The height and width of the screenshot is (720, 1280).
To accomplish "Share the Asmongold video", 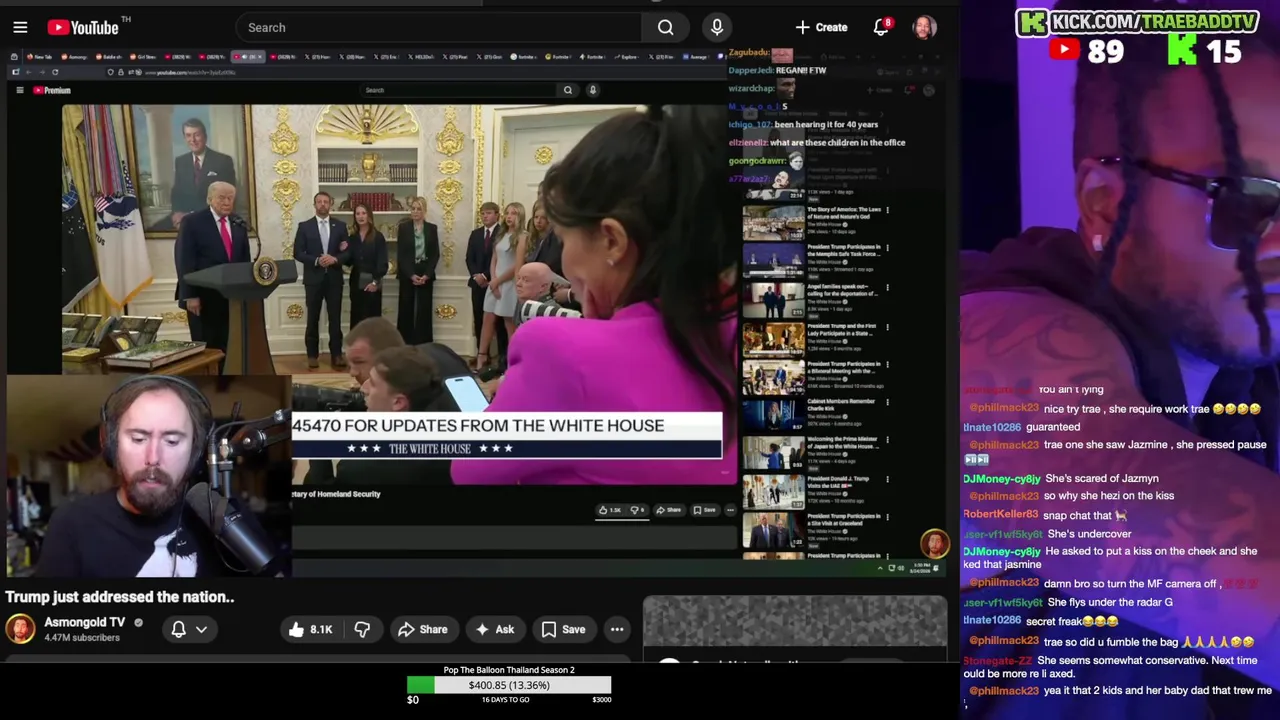I will 422,629.
